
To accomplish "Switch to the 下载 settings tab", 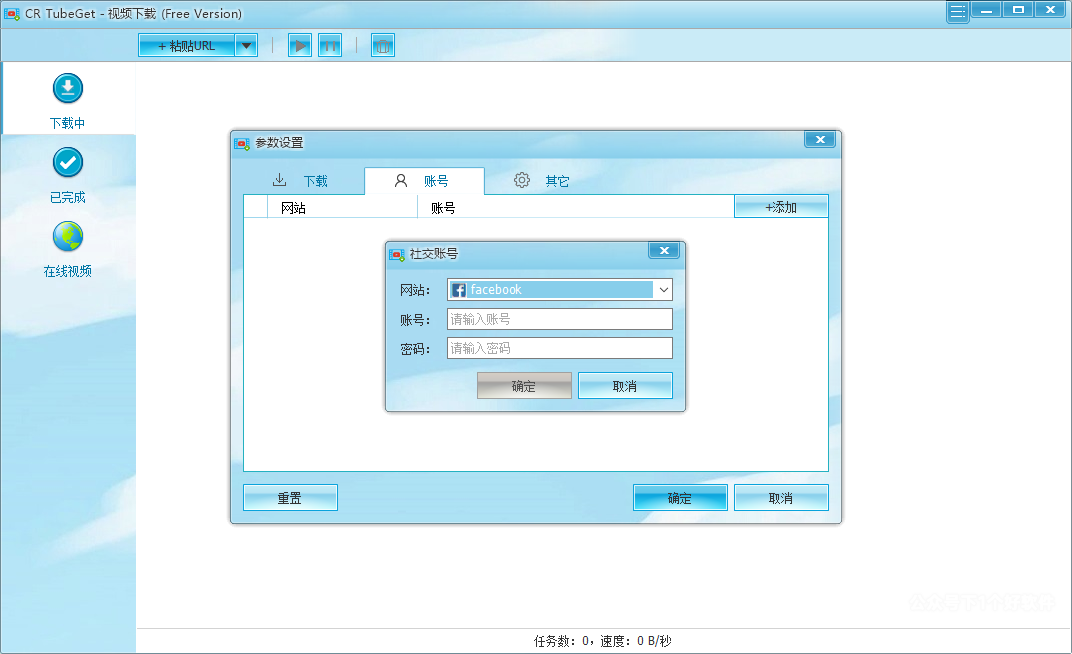I will coord(302,180).
